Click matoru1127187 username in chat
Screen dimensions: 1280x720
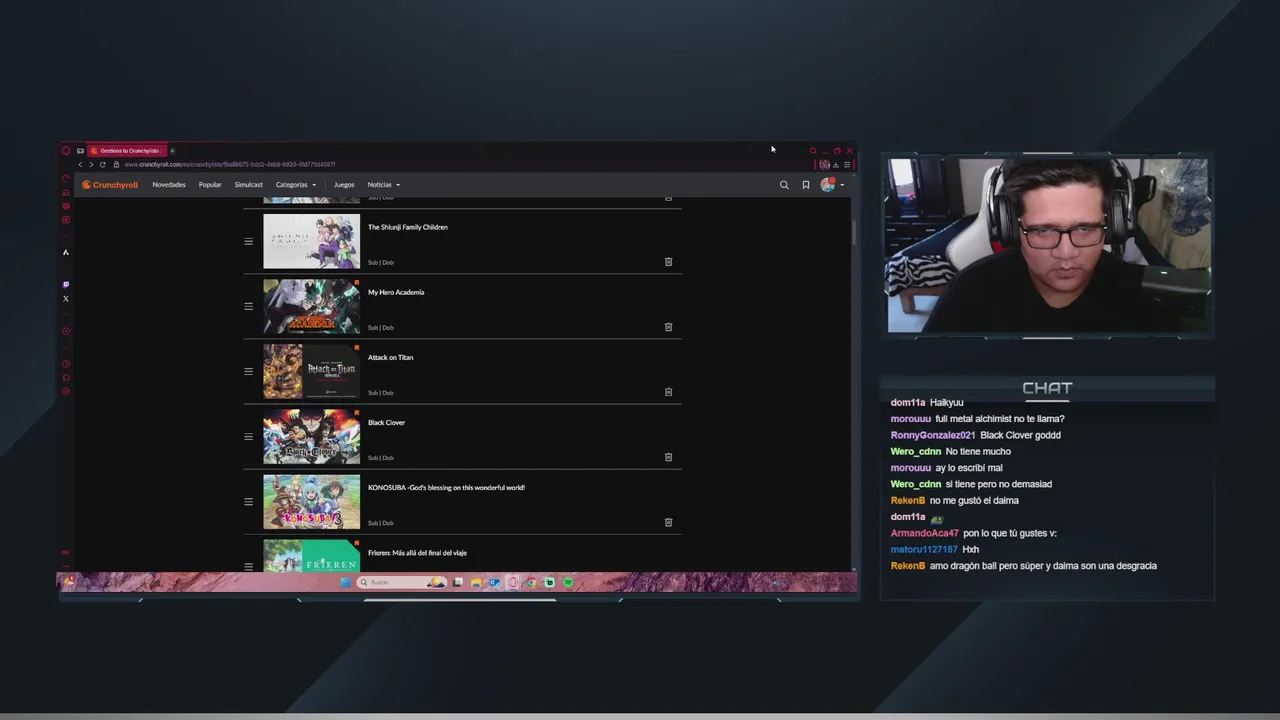(x=924, y=549)
